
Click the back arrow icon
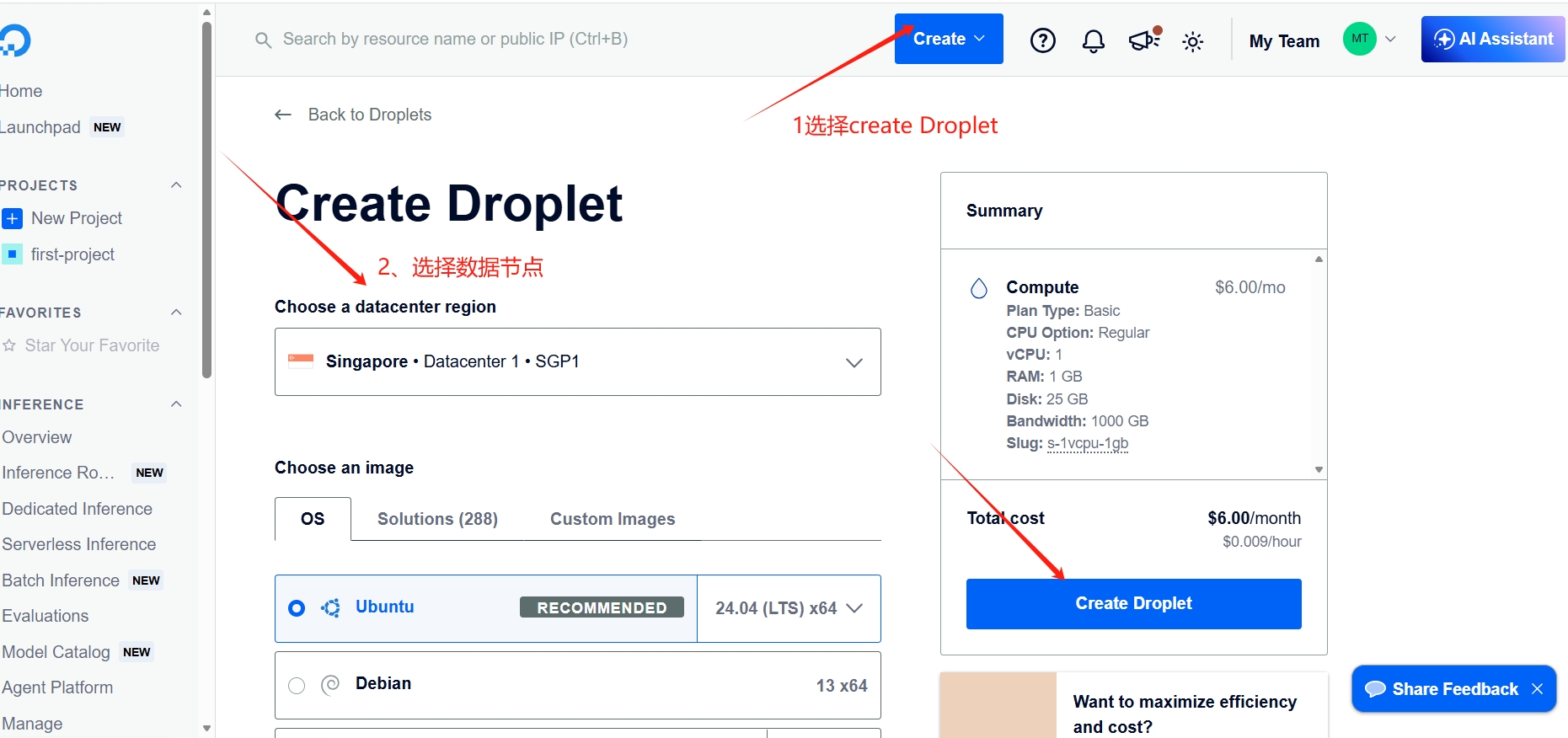283,115
